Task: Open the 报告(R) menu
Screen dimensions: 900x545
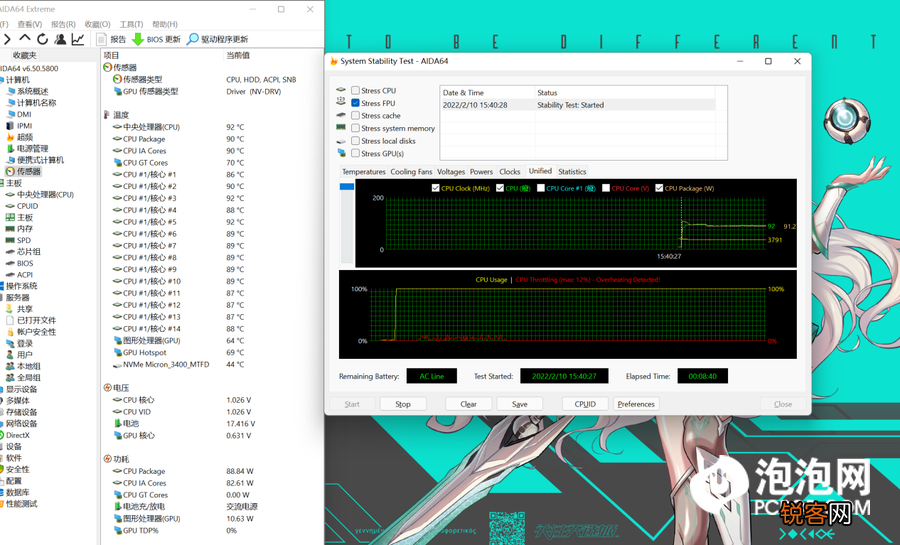Action: pos(63,24)
